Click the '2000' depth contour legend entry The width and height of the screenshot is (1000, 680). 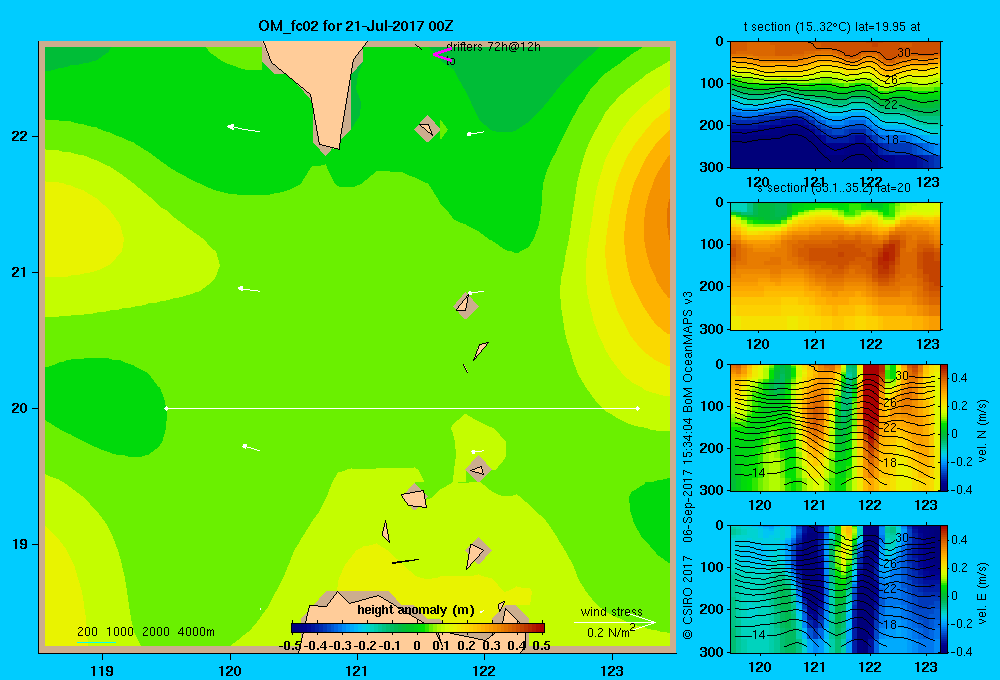click(156, 632)
